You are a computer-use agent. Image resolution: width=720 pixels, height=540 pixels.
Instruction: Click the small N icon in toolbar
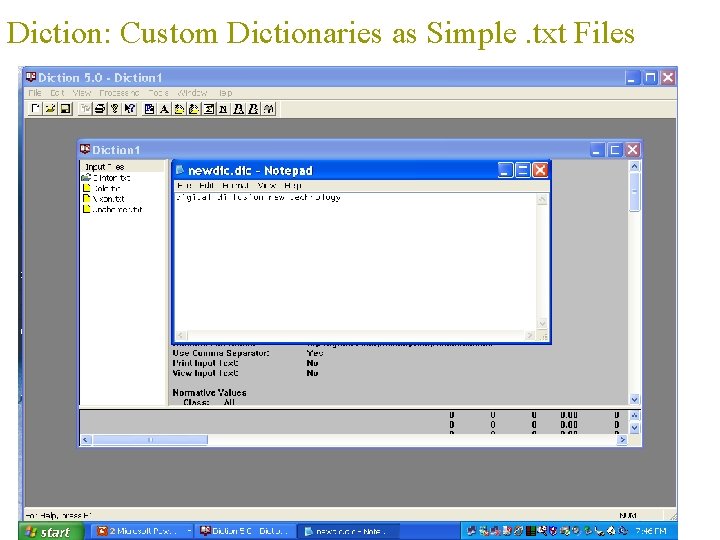[224, 109]
